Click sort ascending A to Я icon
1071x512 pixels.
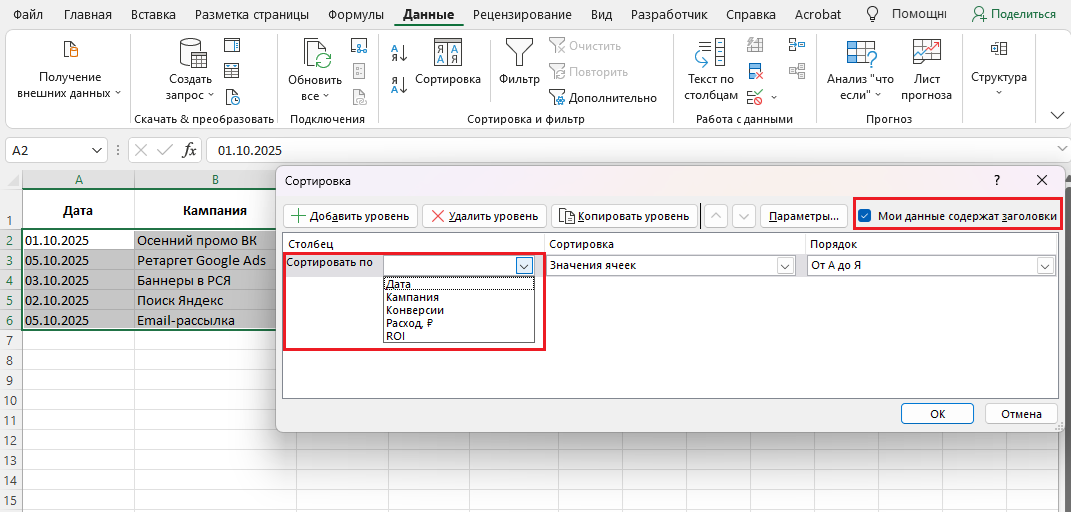click(399, 53)
